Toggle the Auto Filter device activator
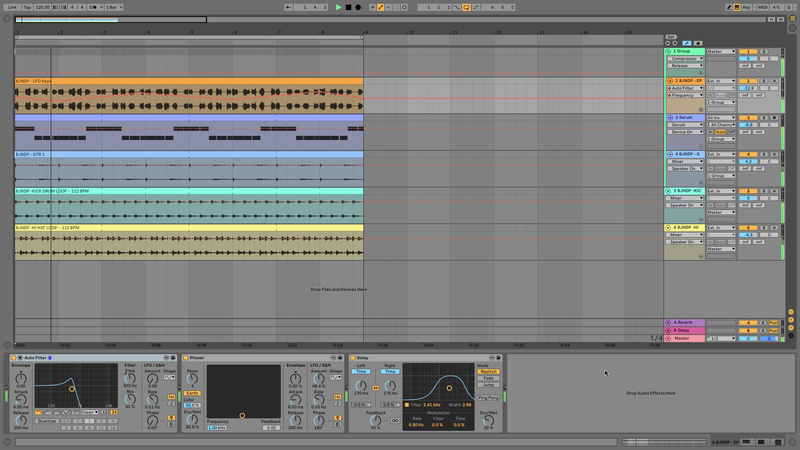This screenshot has width=800, height=450. coord(15,357)
